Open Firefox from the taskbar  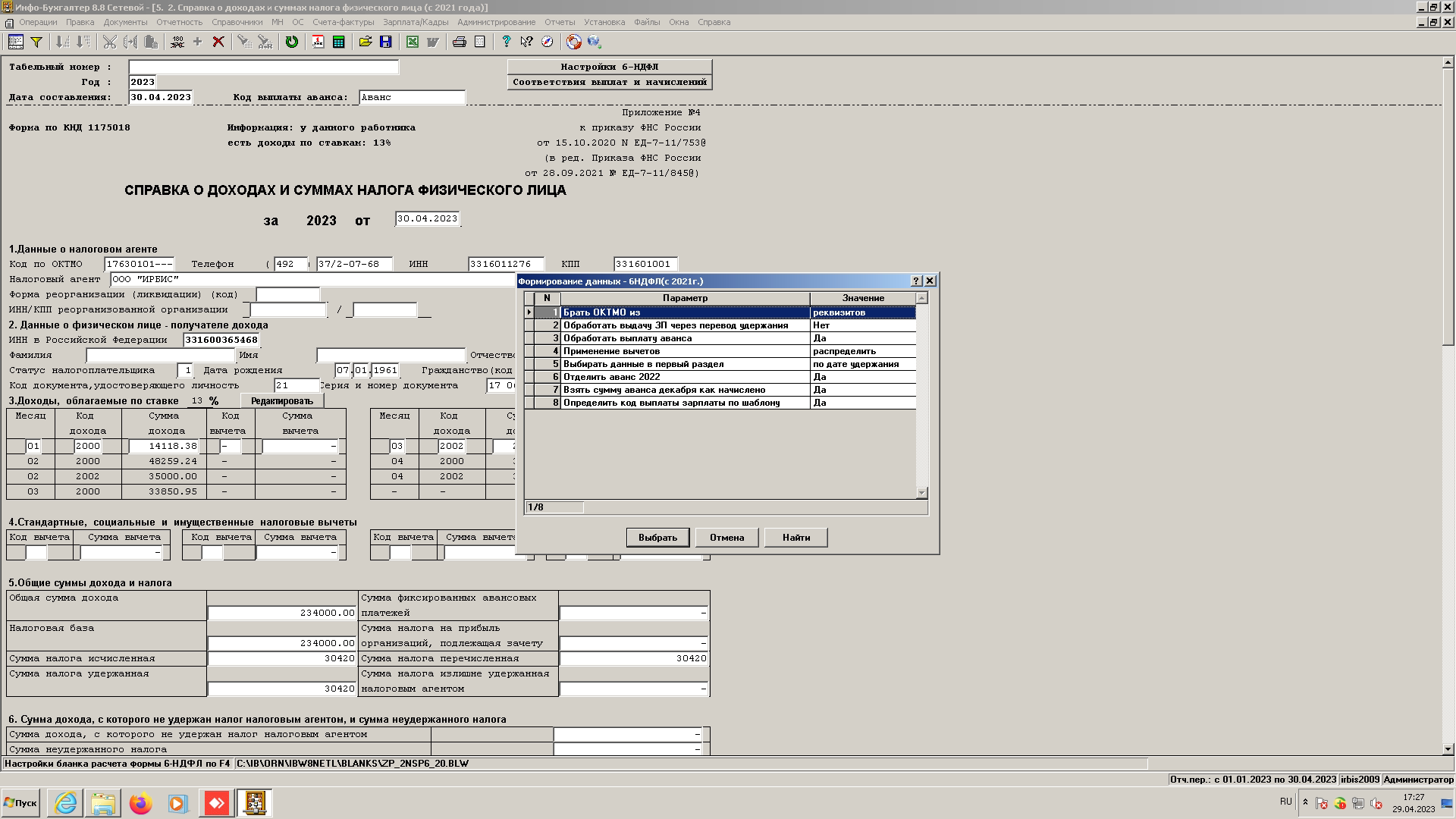pos(140,803)
